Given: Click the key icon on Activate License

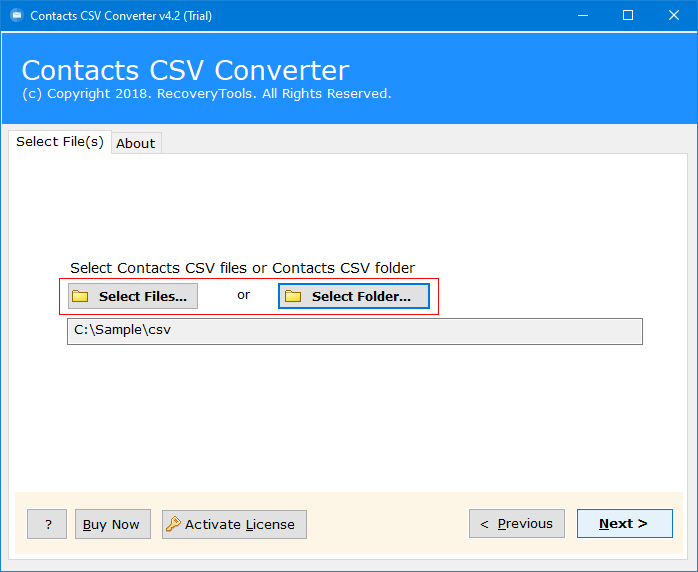Looking at the screenshot, I should tap(173, 524).
